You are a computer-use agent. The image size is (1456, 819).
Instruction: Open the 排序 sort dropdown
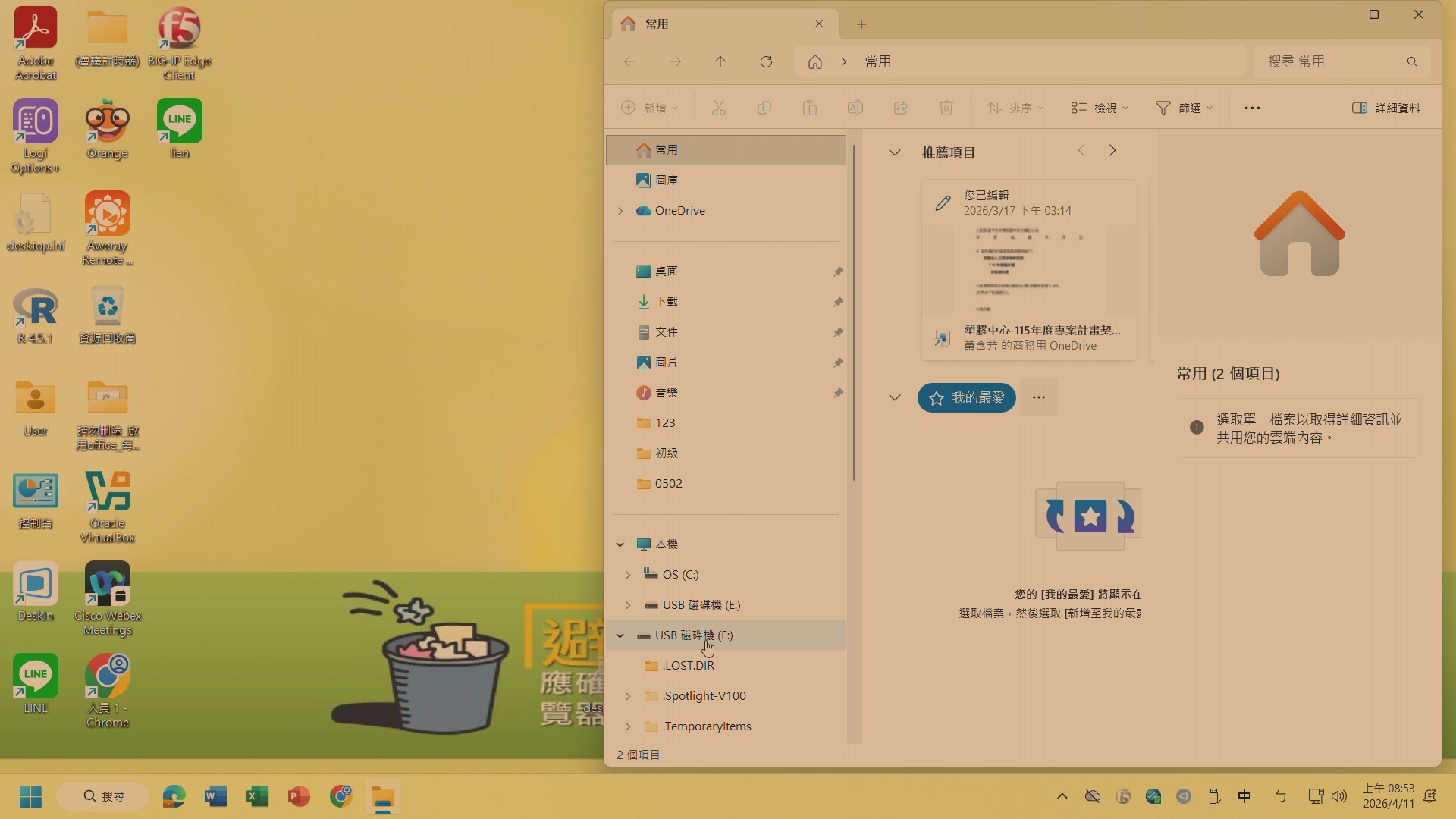tap(1015, 108)
